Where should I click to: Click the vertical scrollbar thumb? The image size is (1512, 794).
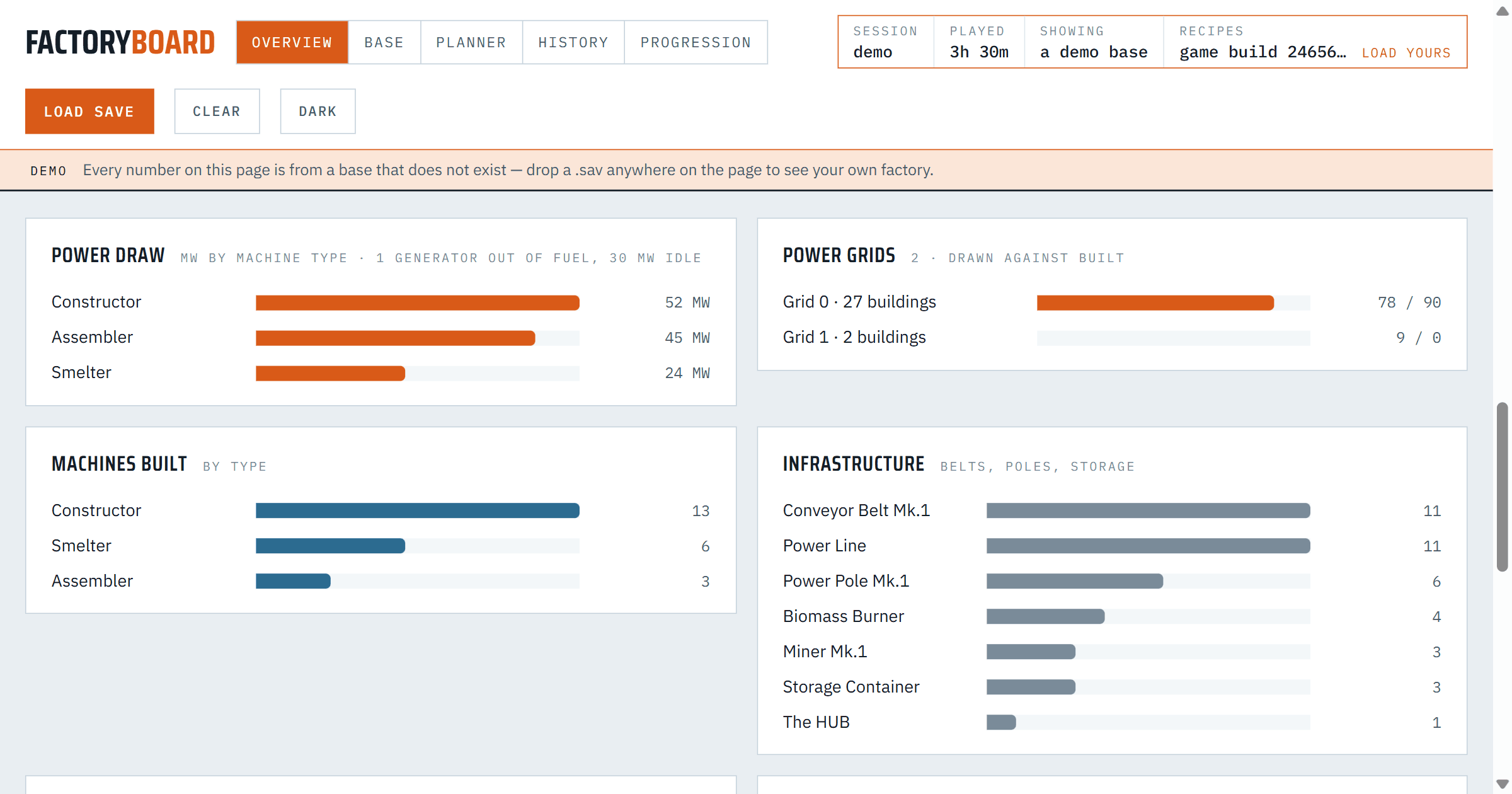(x=1503, y=486)
